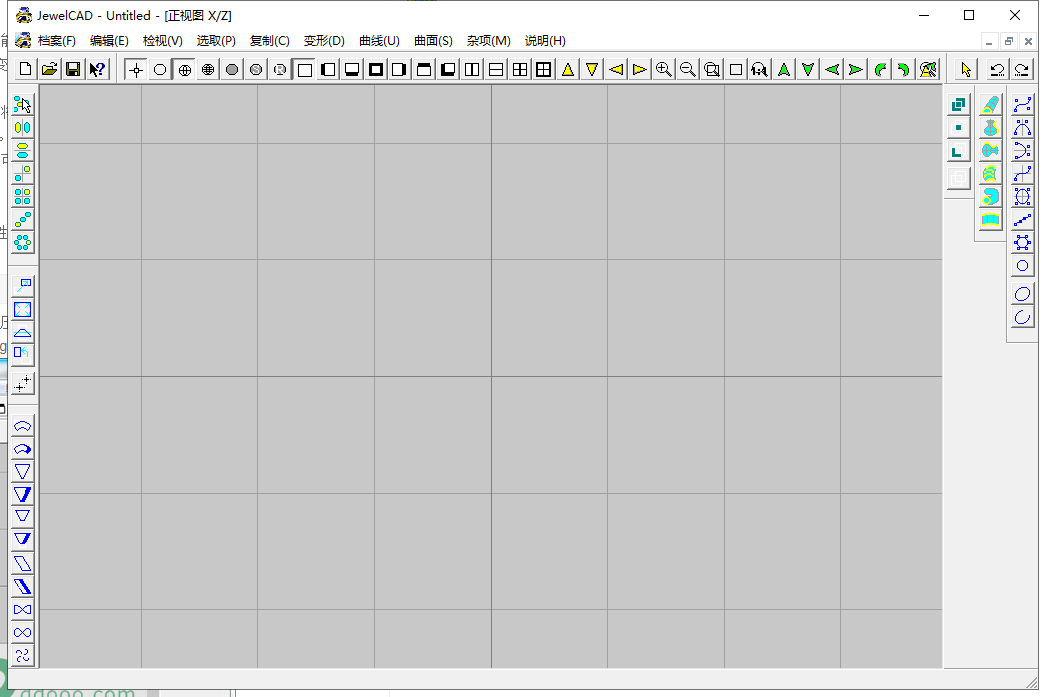Open the 变形(D) menu
Viewport: 1046px width, 697px height.
pyautogui.click(x=324, y=41)
